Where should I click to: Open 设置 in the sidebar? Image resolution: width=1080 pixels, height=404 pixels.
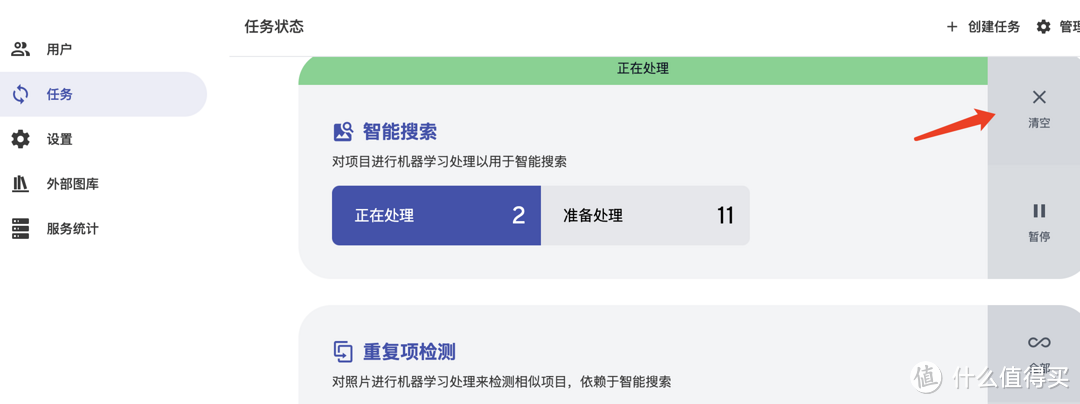click(x=103, y=139)
